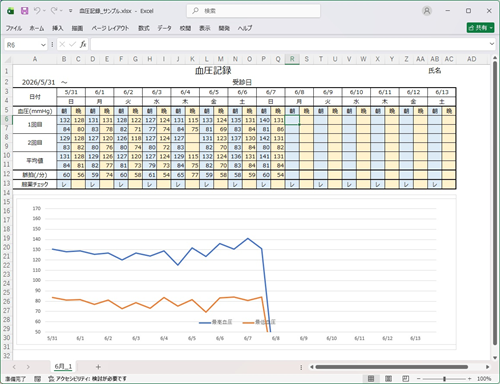Viewport: 500px width, 384px height.
Task: Click the 血圧記録 title cell
Action: 213,70
